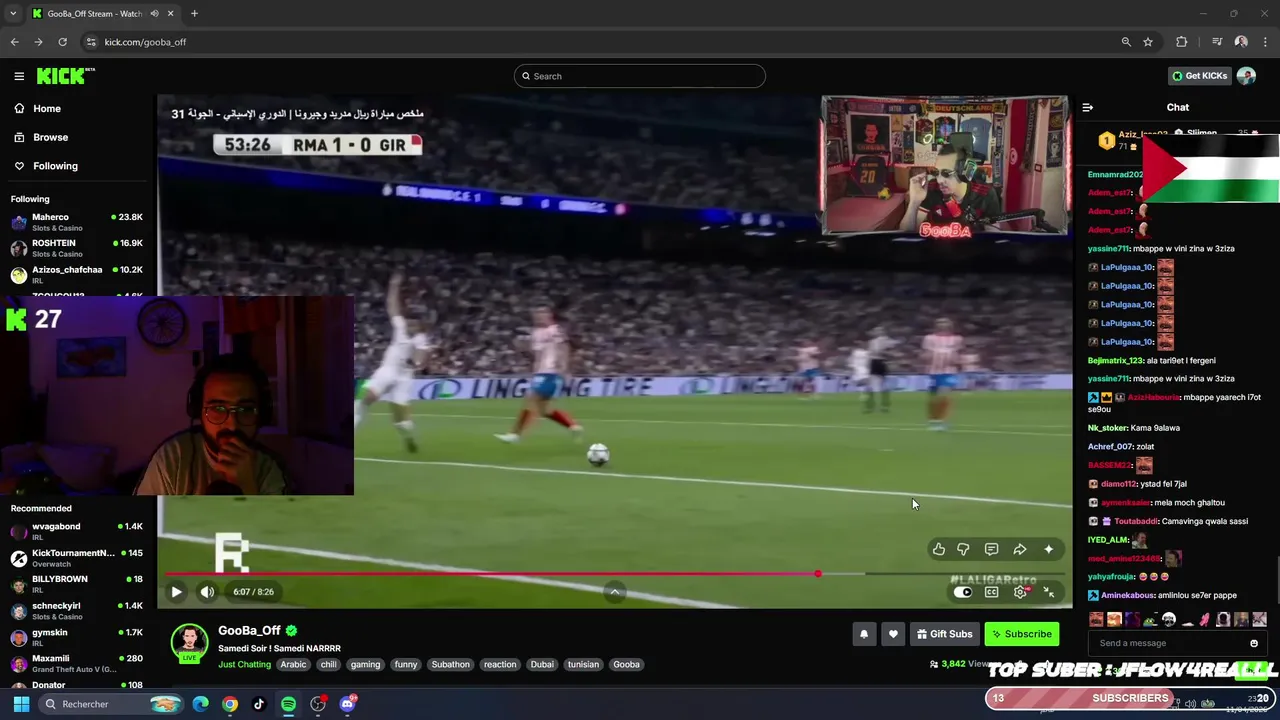Mute the video with speaker icon

tap(207, 592)
